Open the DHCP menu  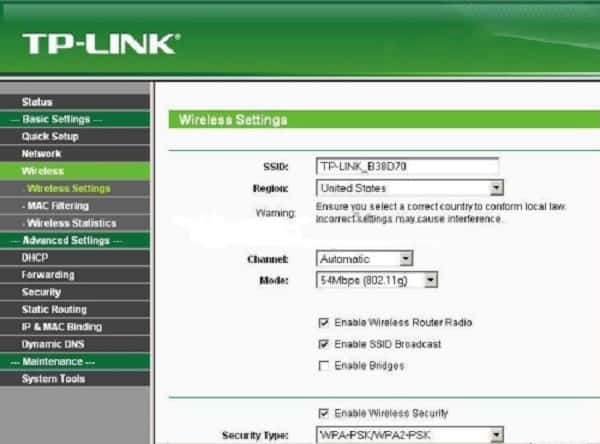click(x=75, y=258)
